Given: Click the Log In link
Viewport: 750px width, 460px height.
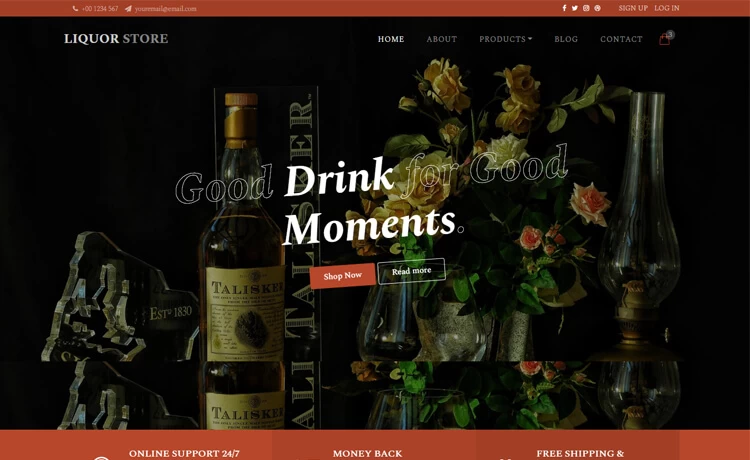Looking at the screenshot, I should pos(667,8).
